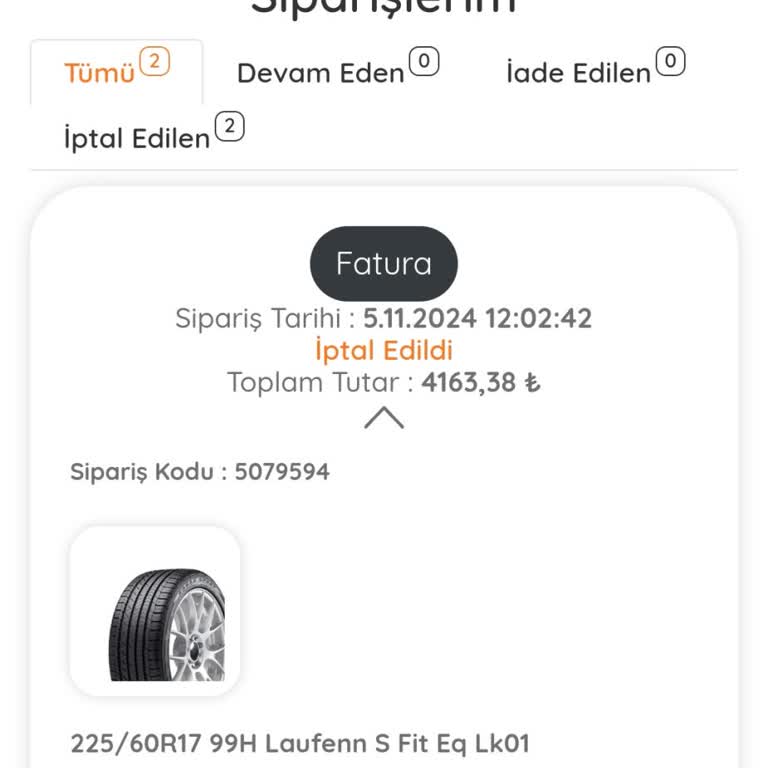Click the zero badge beside Devam Eden
768x768 pixels.
[424, 62]
